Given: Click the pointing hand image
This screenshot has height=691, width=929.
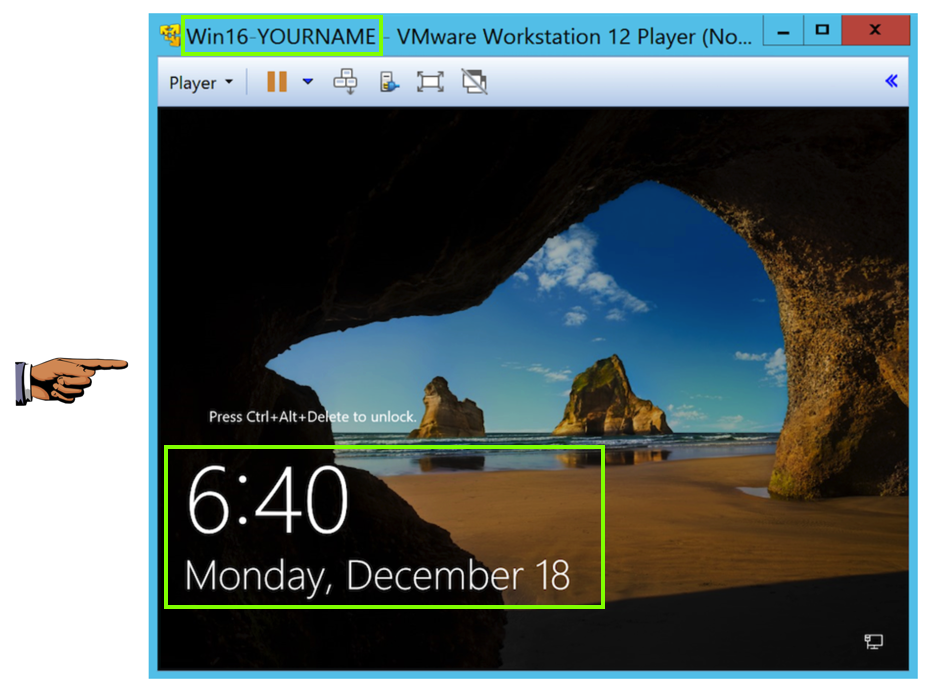Looking at the screenshot, I should 72,381.
